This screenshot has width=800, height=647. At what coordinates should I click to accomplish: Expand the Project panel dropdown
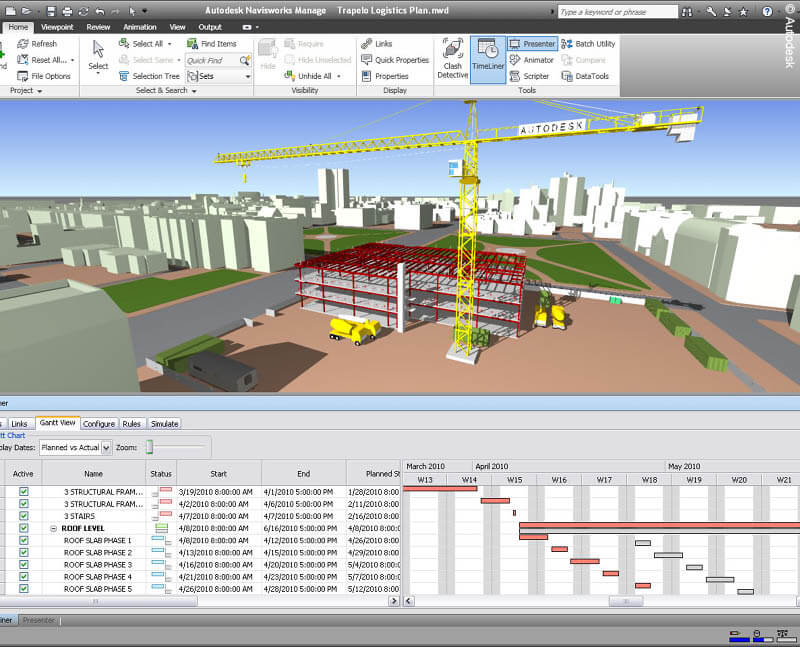click(x=39, y=91)
